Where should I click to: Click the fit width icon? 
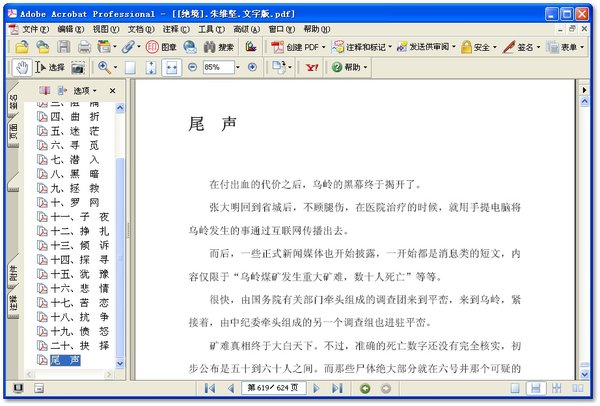pos(171,68)
